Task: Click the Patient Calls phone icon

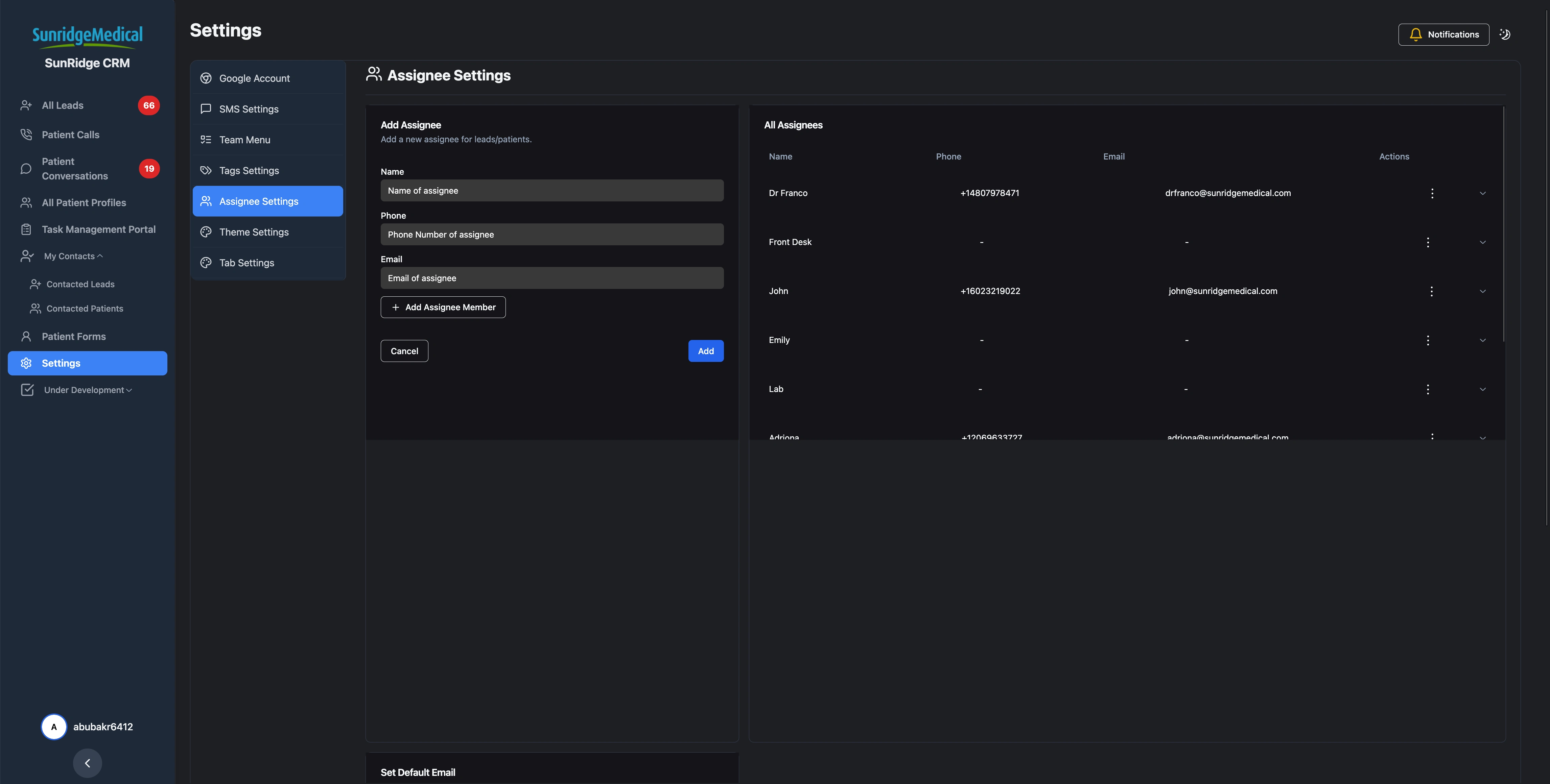Action: [26, 135]
